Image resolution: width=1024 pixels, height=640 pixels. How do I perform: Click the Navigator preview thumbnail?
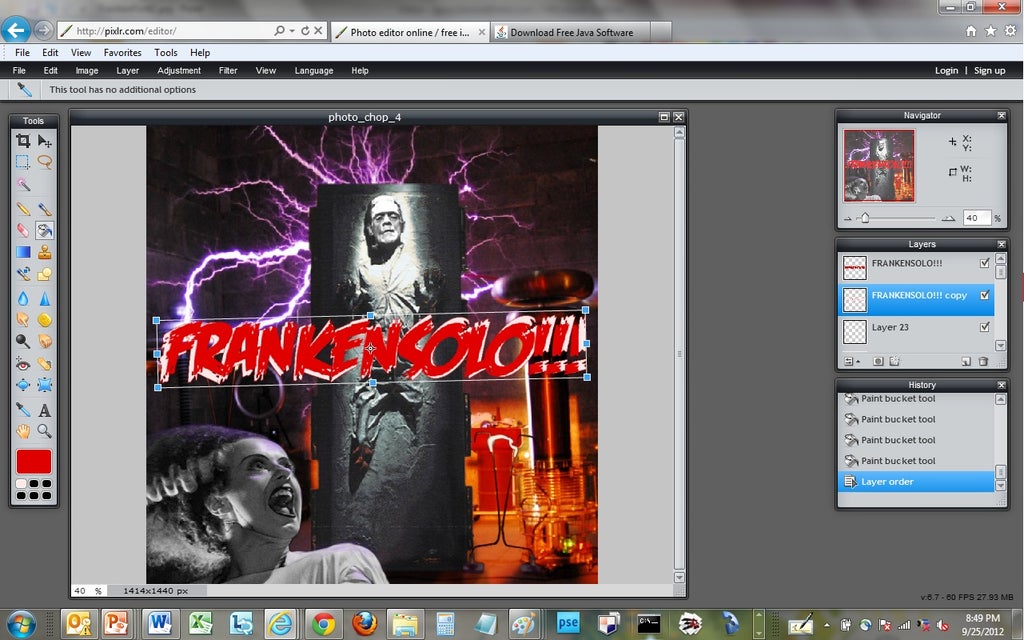click(x=878, y=165)
